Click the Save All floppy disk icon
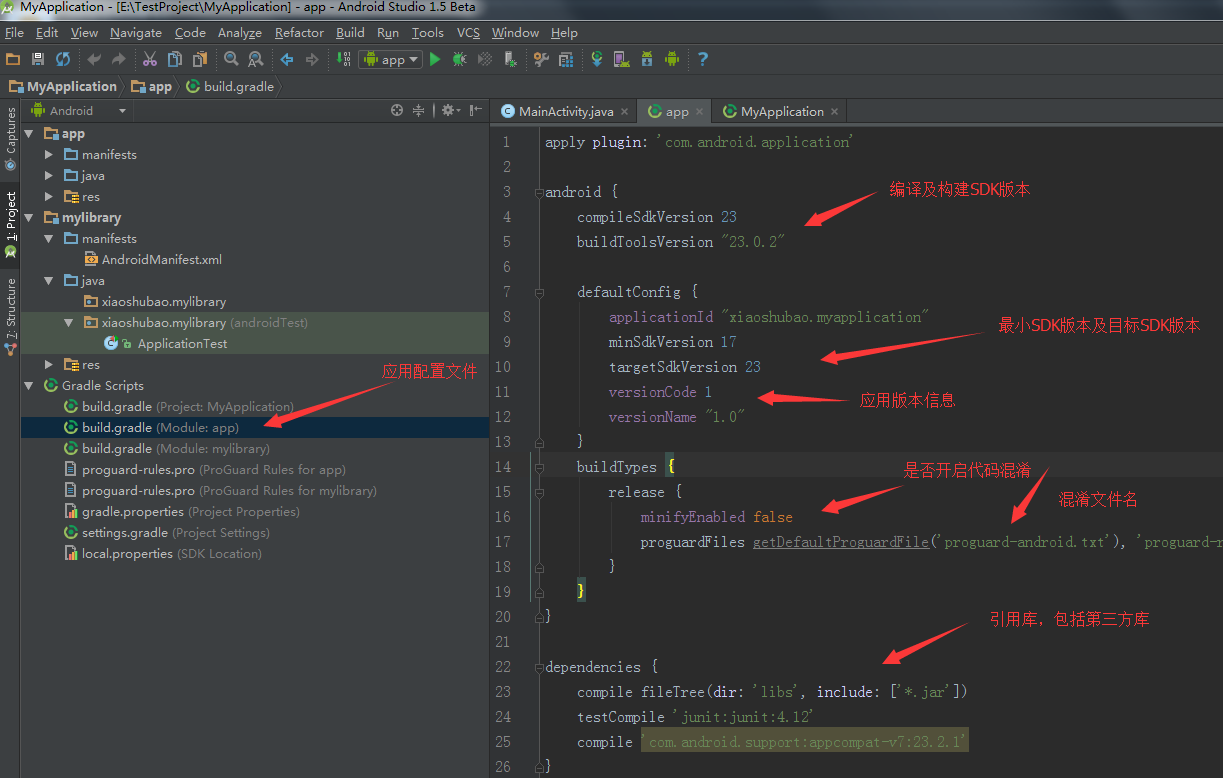Viewport: 1223px width, 778px height. [x=38, y=60]
